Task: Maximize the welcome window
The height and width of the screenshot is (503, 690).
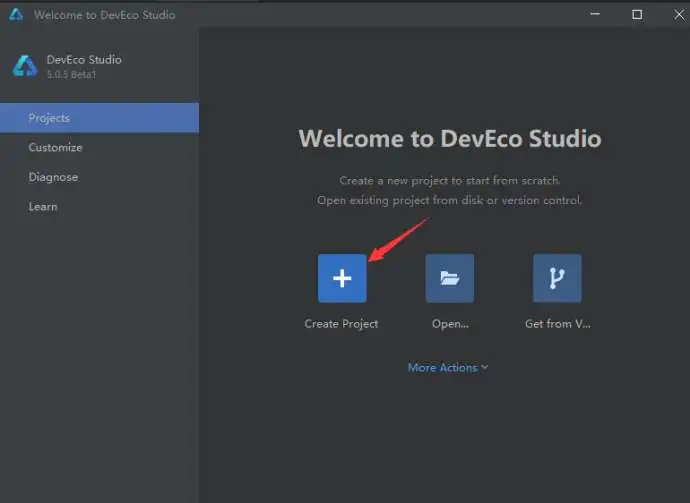Action: (637, 15)
